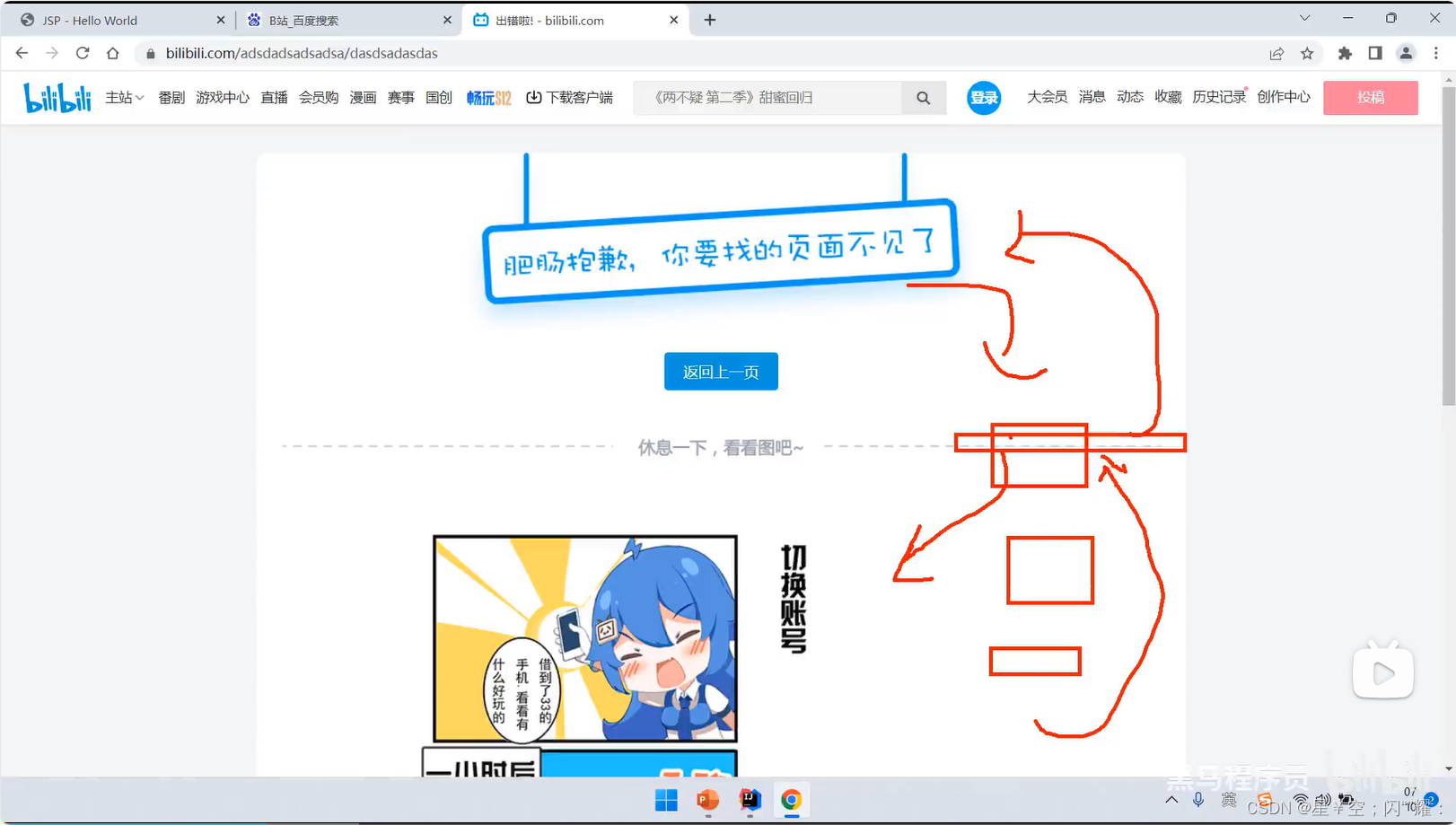Select the 出错啦! bilibili.com tab
The height and width of the screenshot is (825, 1456).
575,20
